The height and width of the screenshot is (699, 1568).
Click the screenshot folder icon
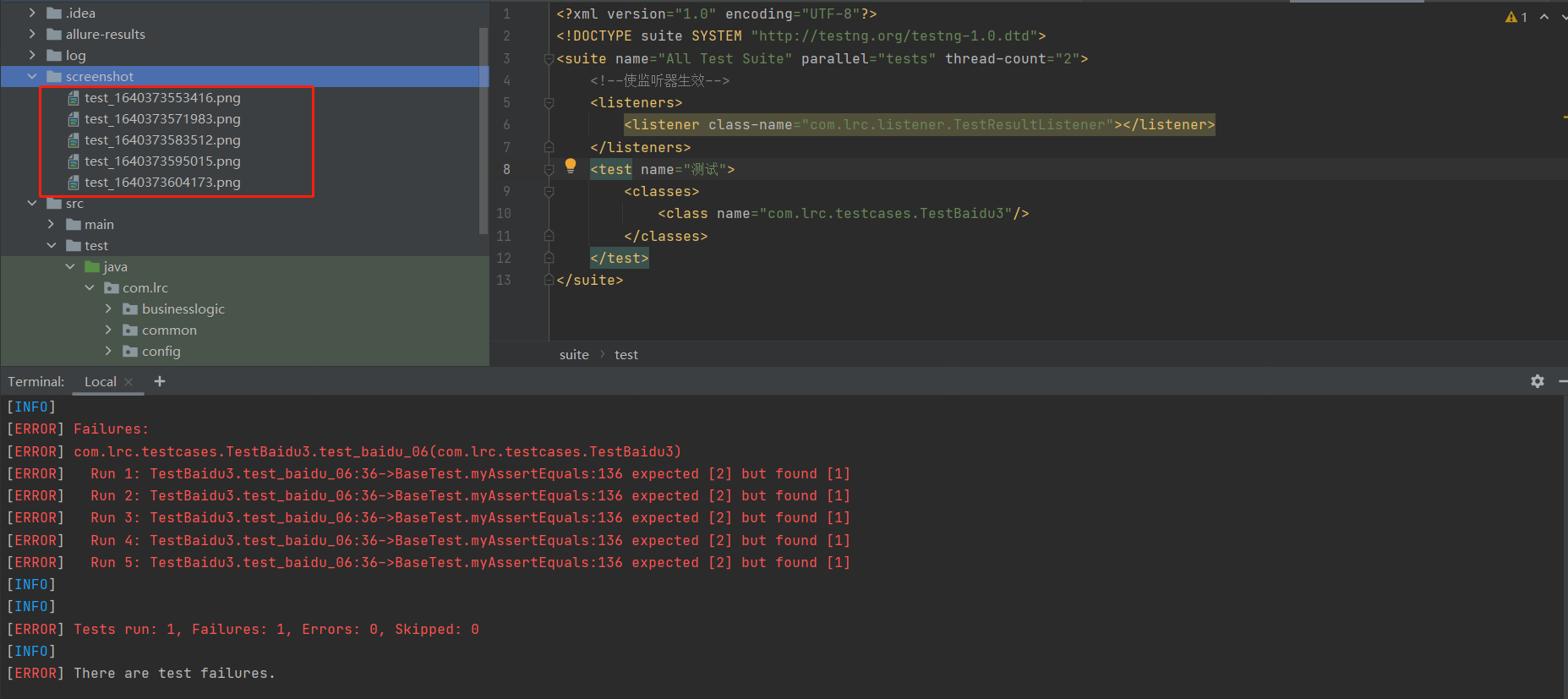coord(54,76)
